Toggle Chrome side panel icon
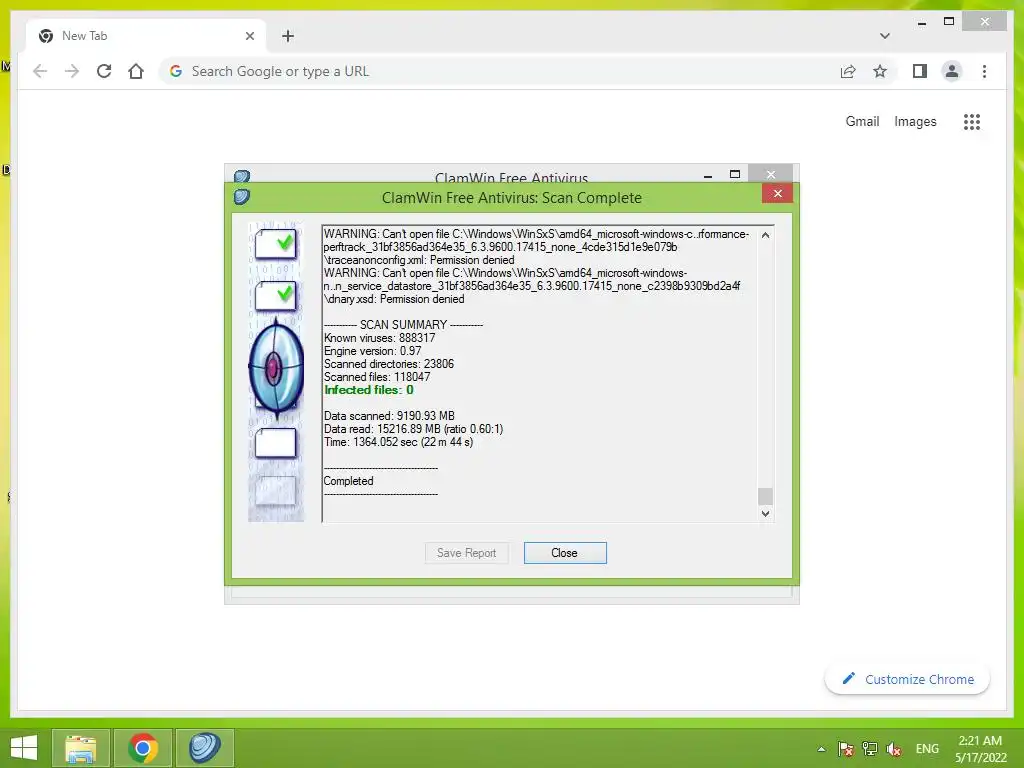The width and height of the screenshot is (1024, 768). pyautogui.click(x=920, y=71)
